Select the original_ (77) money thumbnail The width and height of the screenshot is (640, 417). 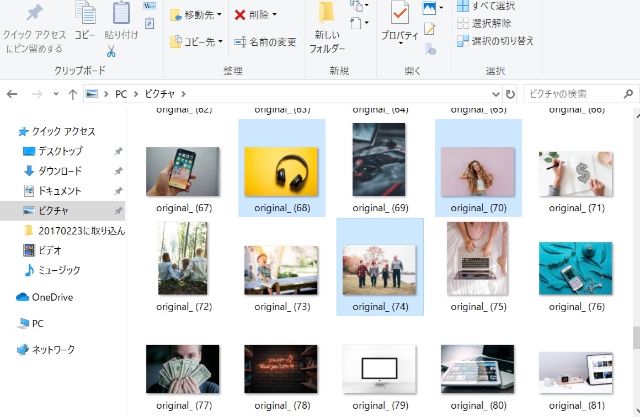(183, 369)
